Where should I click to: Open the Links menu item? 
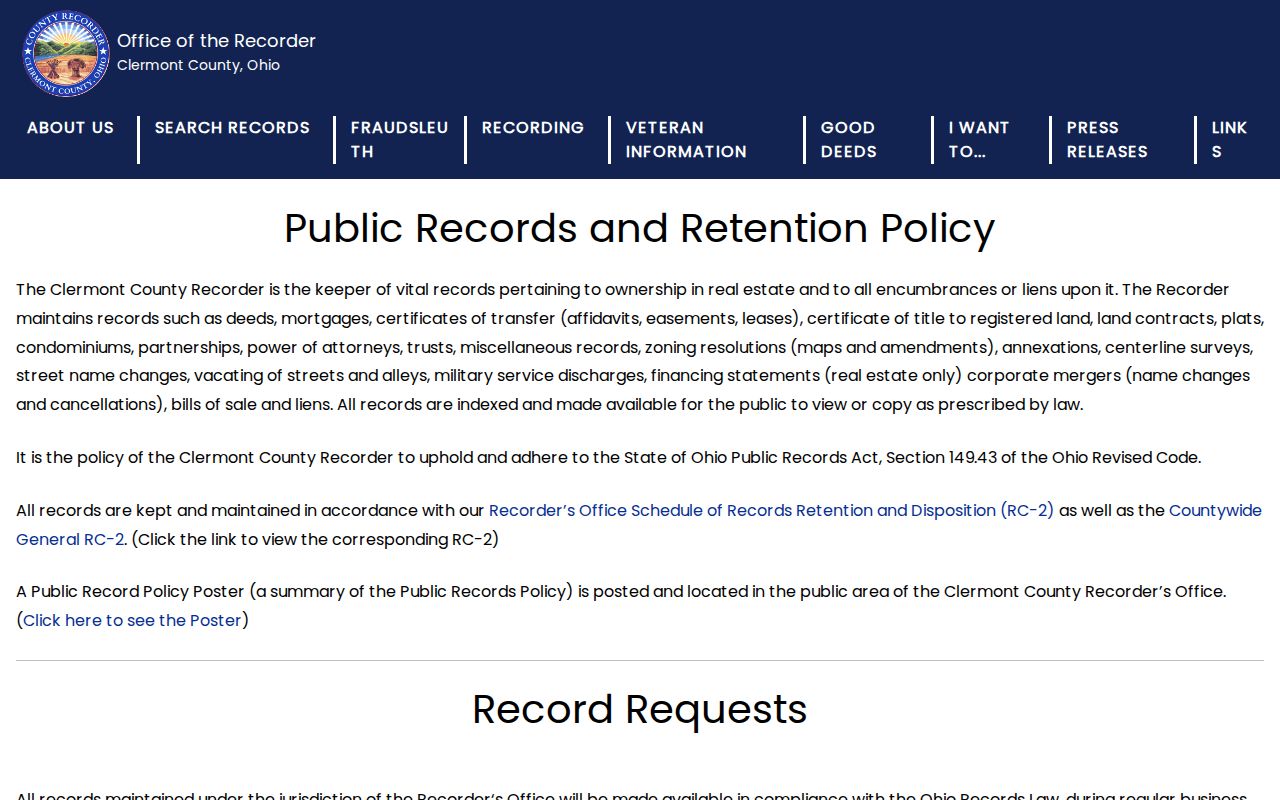pyautogui.click(x=1229, y=140)
